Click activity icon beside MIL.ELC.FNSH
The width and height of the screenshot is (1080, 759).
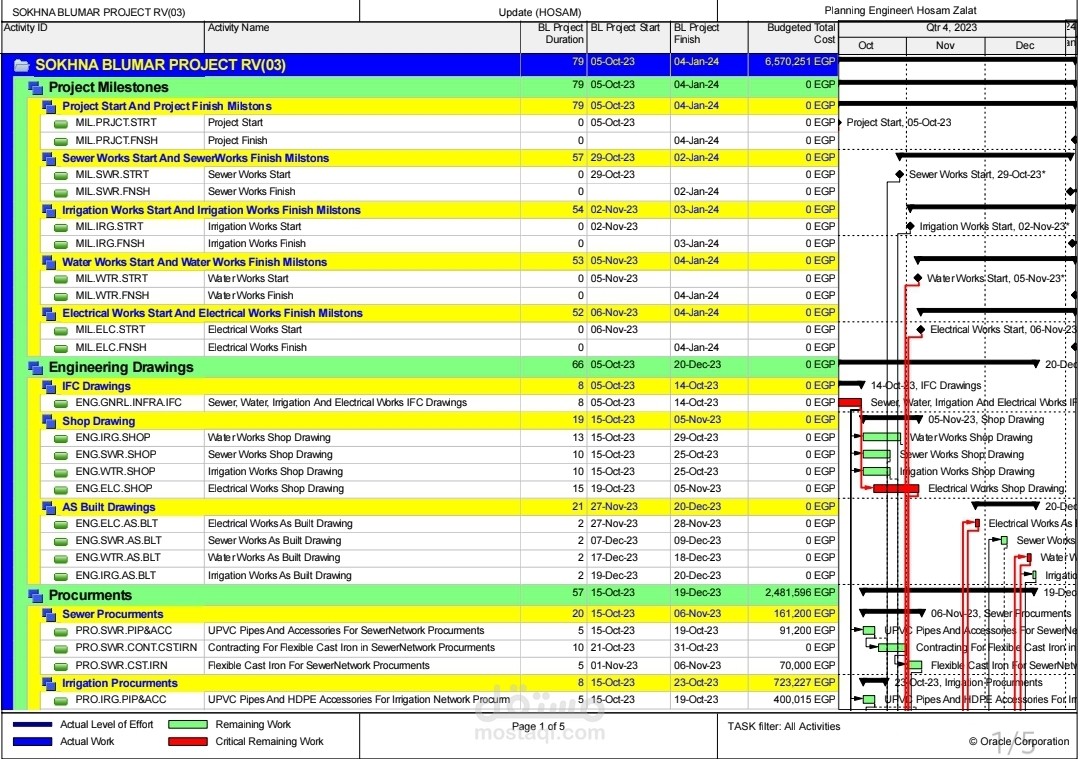(x=61, y=349)
